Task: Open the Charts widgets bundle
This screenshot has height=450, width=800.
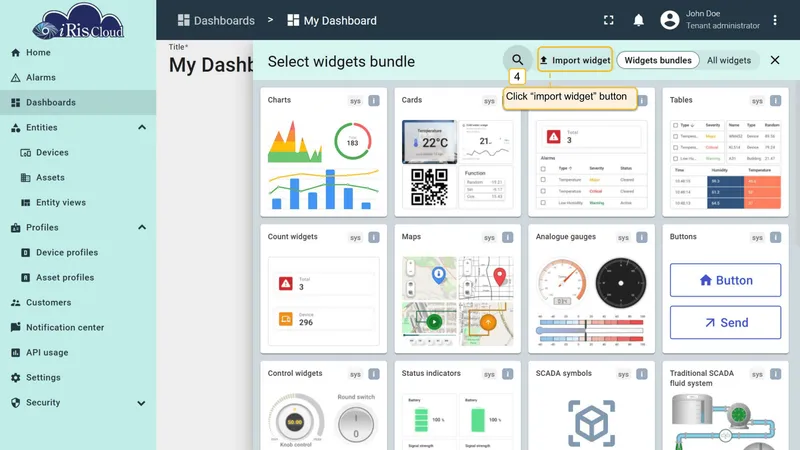Action: pyautogui.click(x=323, y=152)
